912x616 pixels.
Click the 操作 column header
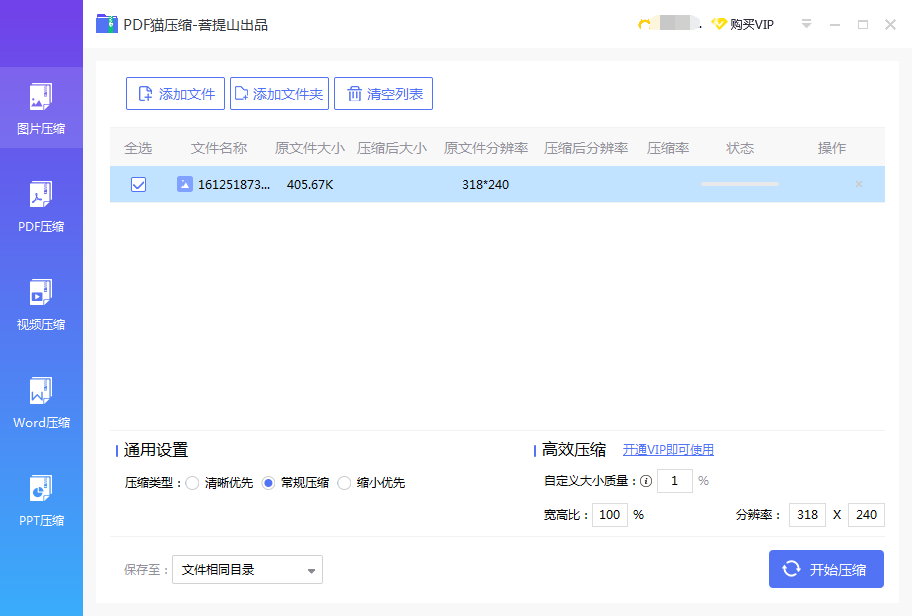coord(832,148)
